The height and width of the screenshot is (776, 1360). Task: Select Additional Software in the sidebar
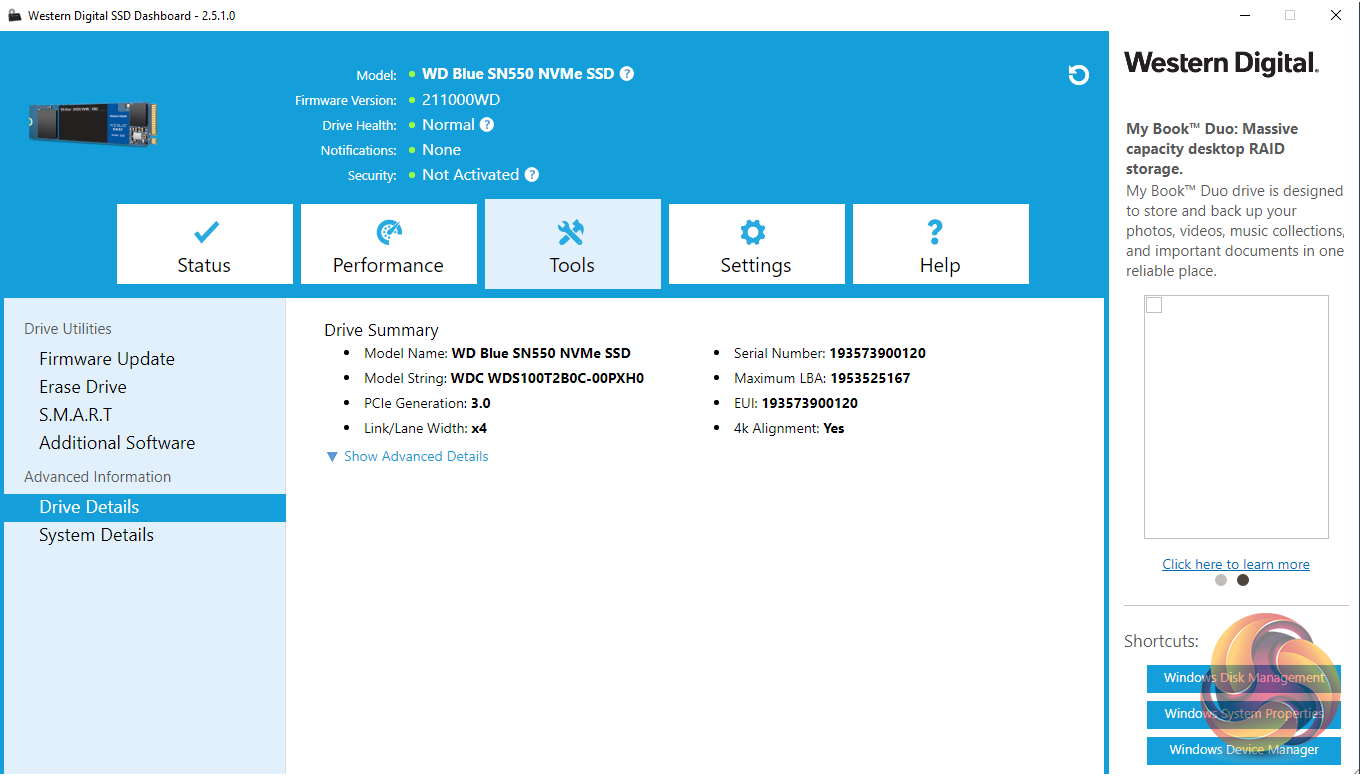[117, 443]
